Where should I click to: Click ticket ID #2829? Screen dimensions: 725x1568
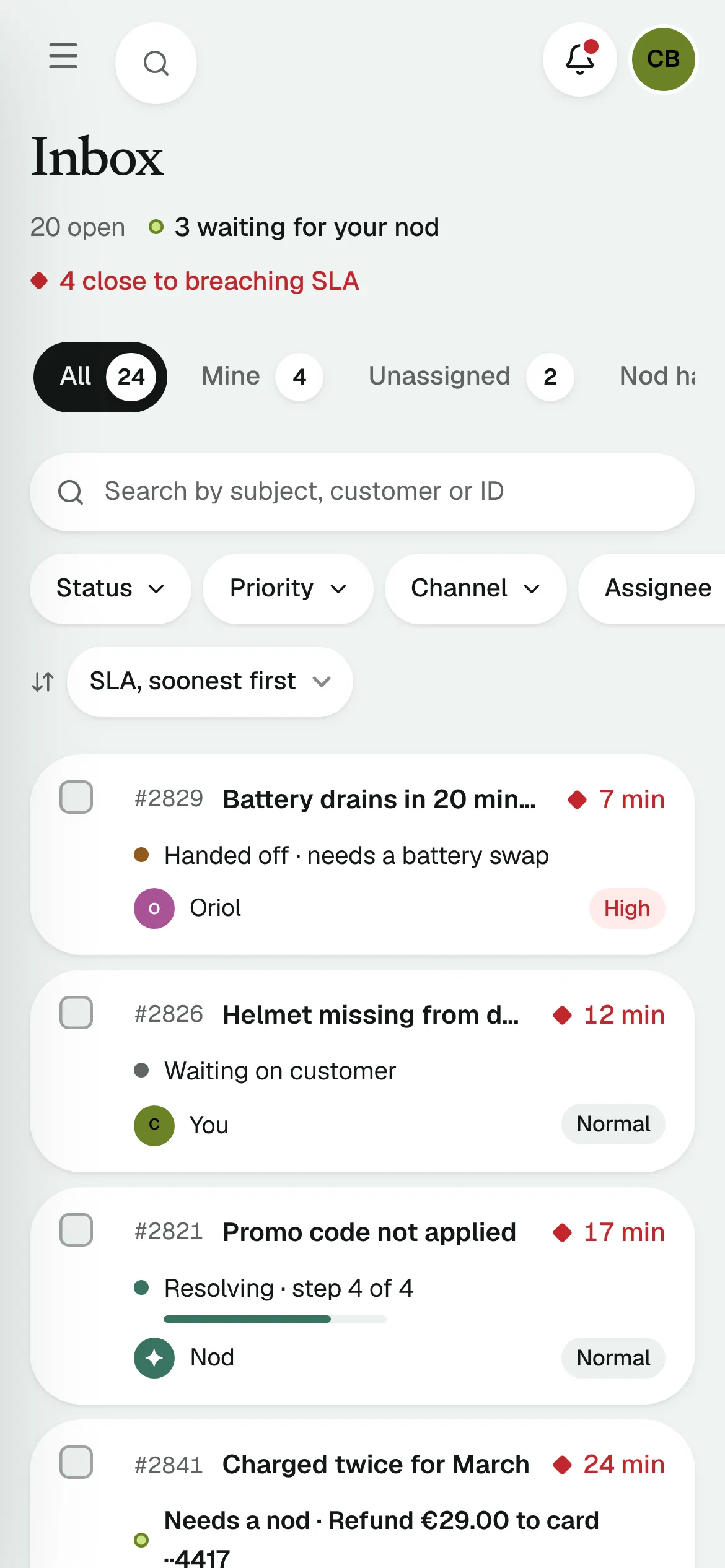(x=169, y=799)
